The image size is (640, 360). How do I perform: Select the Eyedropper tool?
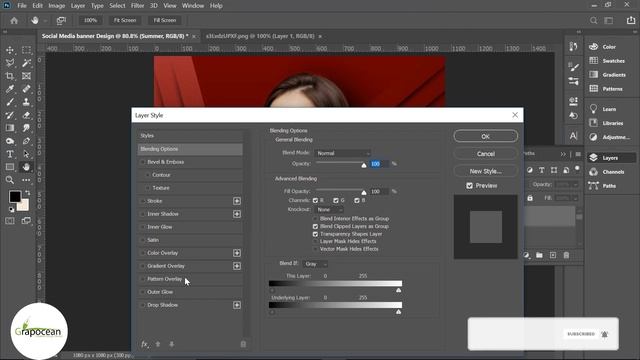click(x=10, y=89)
